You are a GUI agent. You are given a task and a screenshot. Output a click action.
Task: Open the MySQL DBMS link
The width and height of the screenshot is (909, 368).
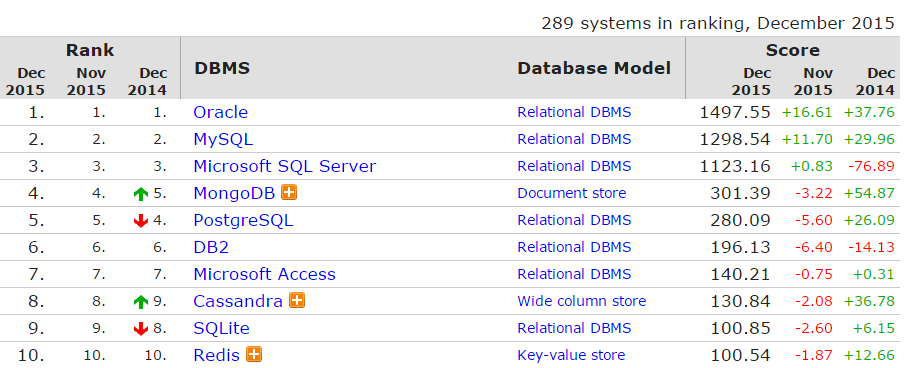(x=223, y=139)
